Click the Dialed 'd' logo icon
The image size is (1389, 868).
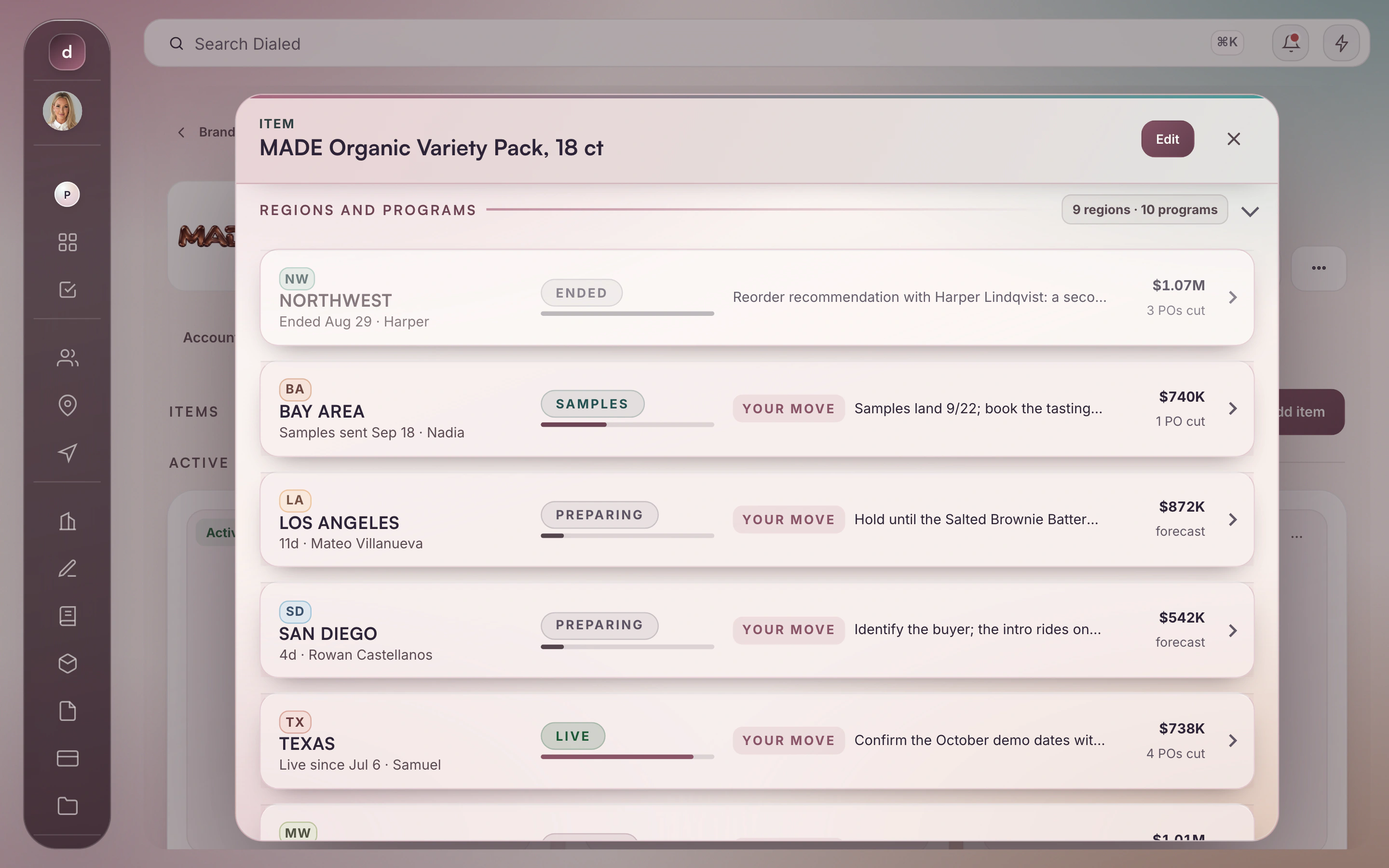[x=67, y=52]
